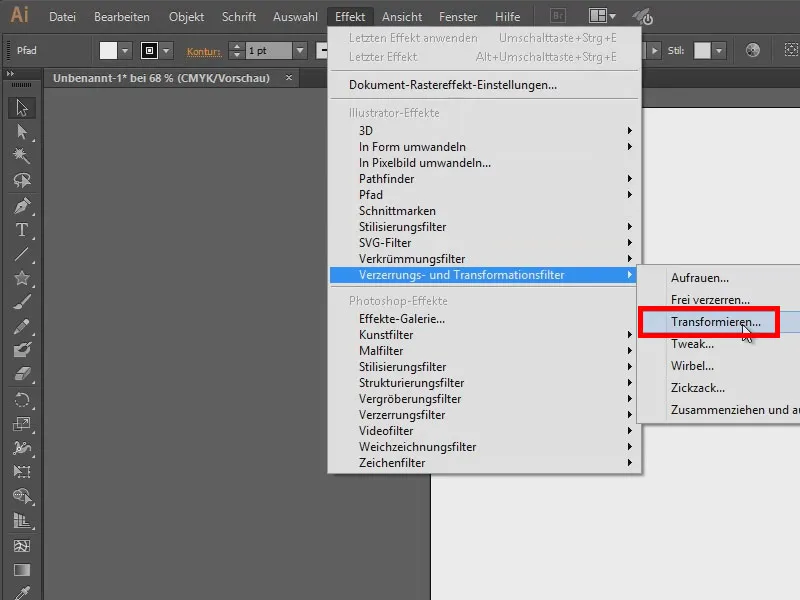Image resolution: width=800 pixels, height=600 pixels.
Task: Open the fill color dropdown arrow
Action: (x=125, y=51)
